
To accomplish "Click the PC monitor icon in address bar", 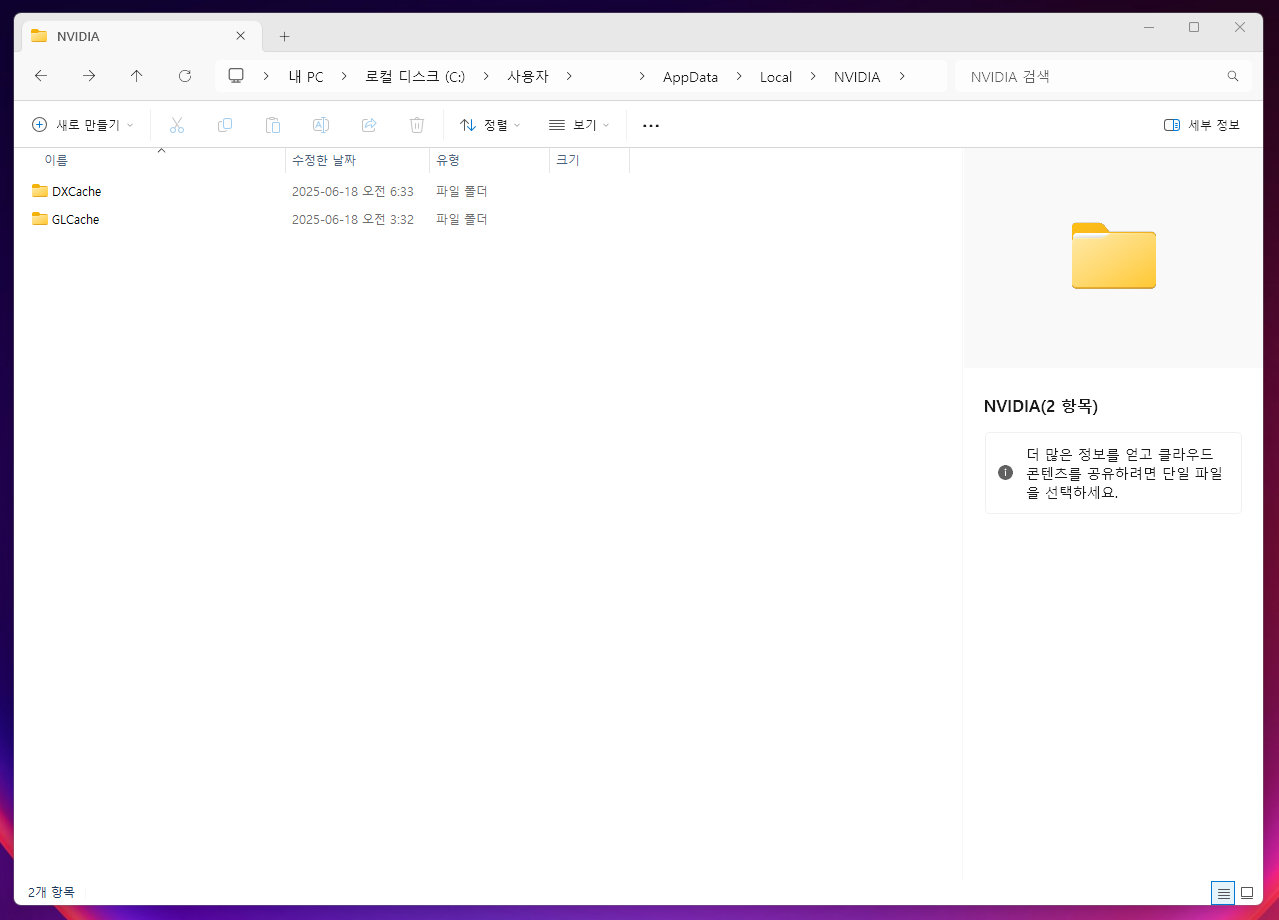I will click(236, 76).
